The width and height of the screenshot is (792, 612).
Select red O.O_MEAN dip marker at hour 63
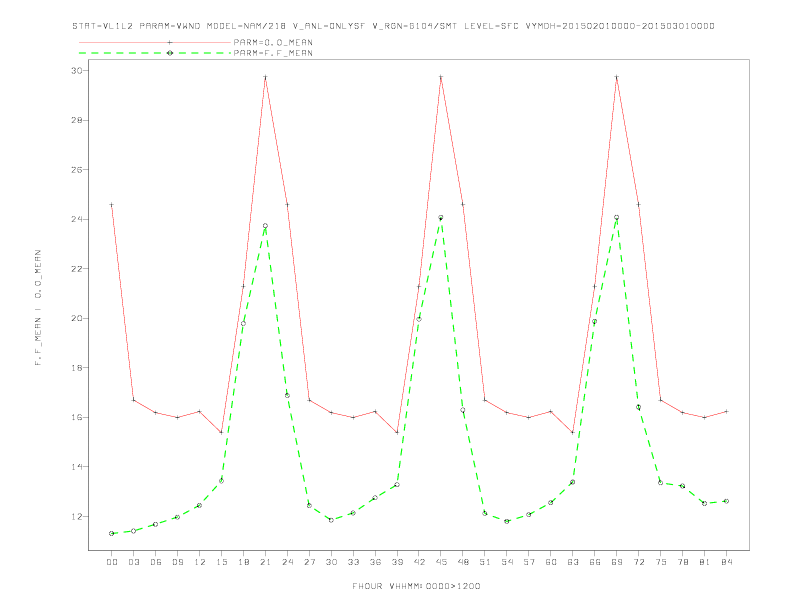(573, 432)
